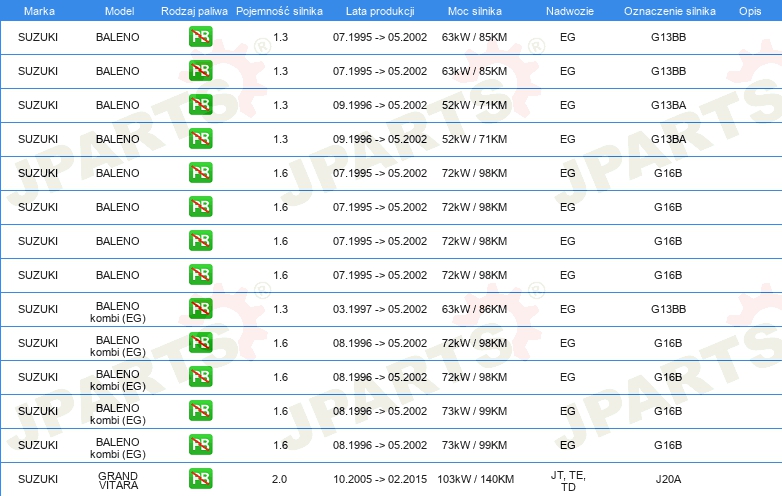This screenshot has height=496, width=782.
Task: Click the 10.2005 -> 02.2015 production dates
Action: point(380,479)
